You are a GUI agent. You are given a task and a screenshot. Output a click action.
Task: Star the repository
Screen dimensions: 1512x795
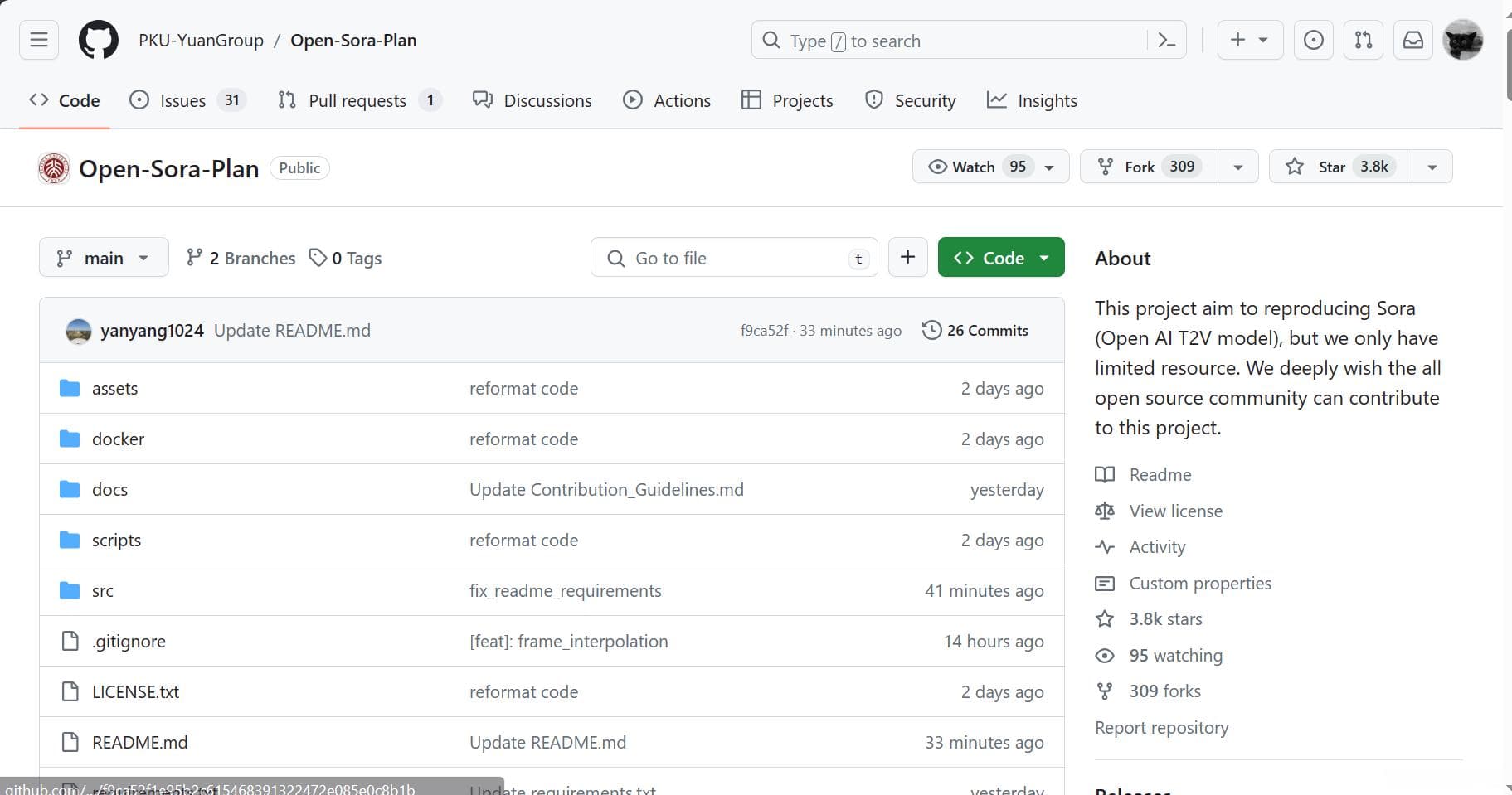(1340, 167)
